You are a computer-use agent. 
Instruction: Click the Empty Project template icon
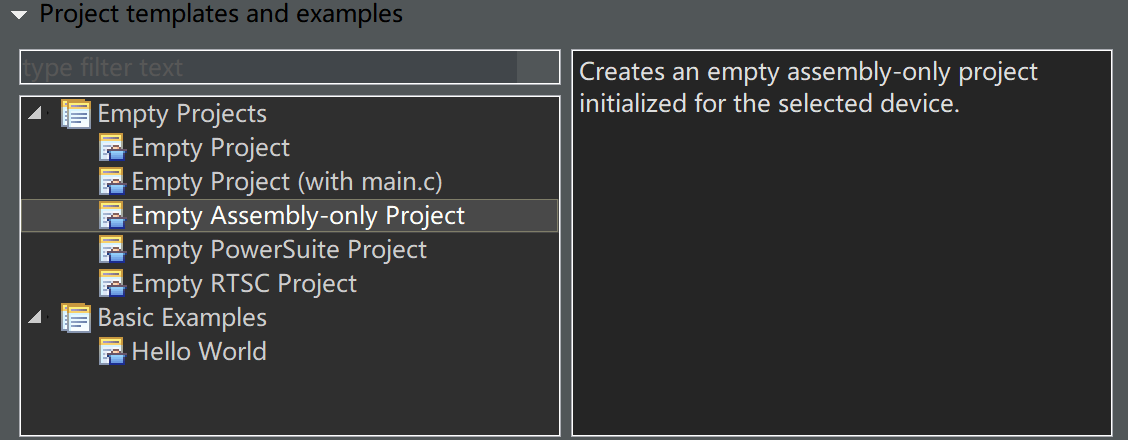pos(111,148)
